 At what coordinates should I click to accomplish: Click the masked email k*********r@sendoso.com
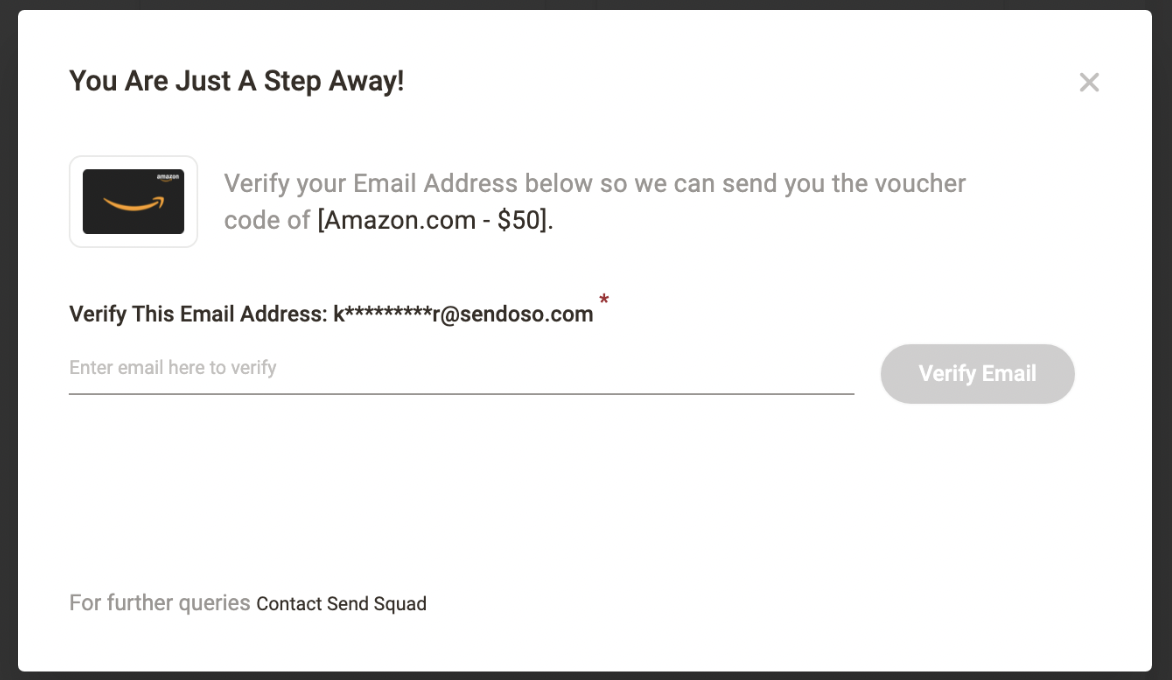point(463,315)
